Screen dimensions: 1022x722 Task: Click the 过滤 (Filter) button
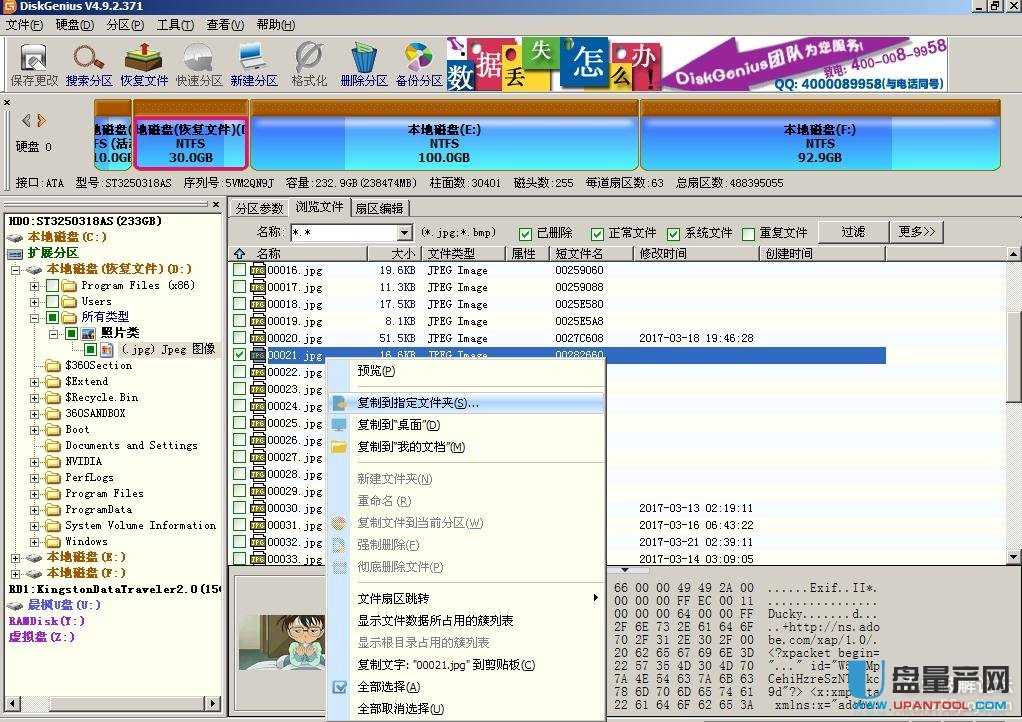[x=853, y=232]
